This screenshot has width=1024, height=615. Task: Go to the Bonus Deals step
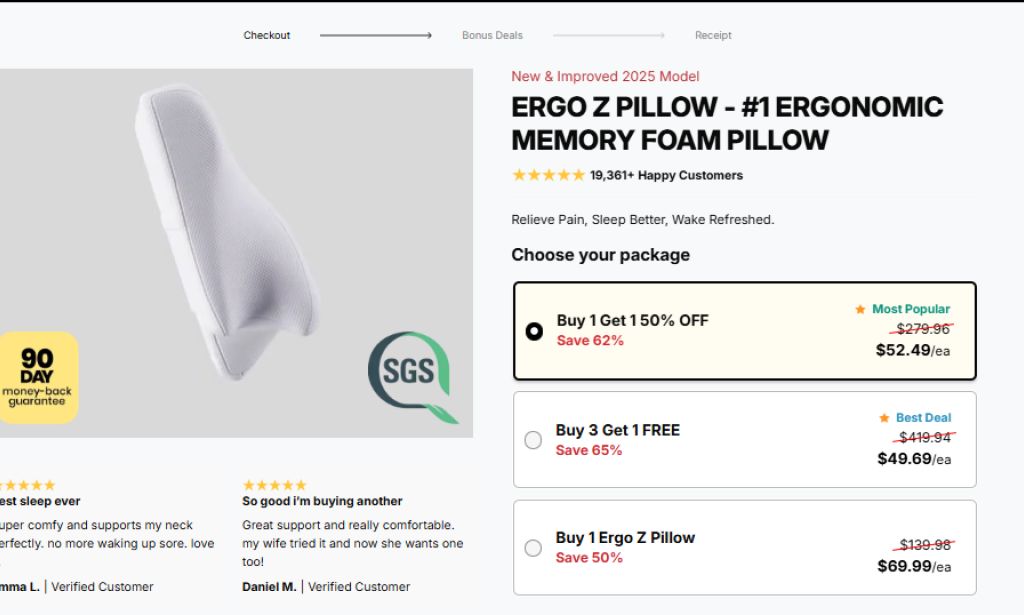pos(492,35)
